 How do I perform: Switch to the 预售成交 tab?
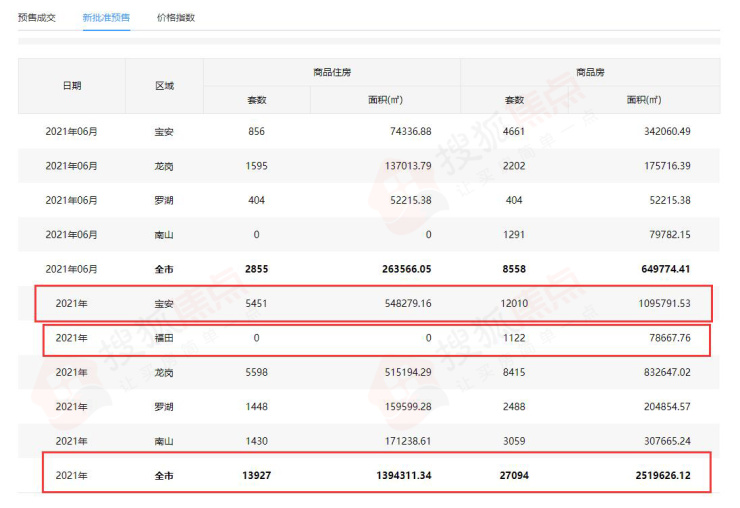[x=37, y=17]
